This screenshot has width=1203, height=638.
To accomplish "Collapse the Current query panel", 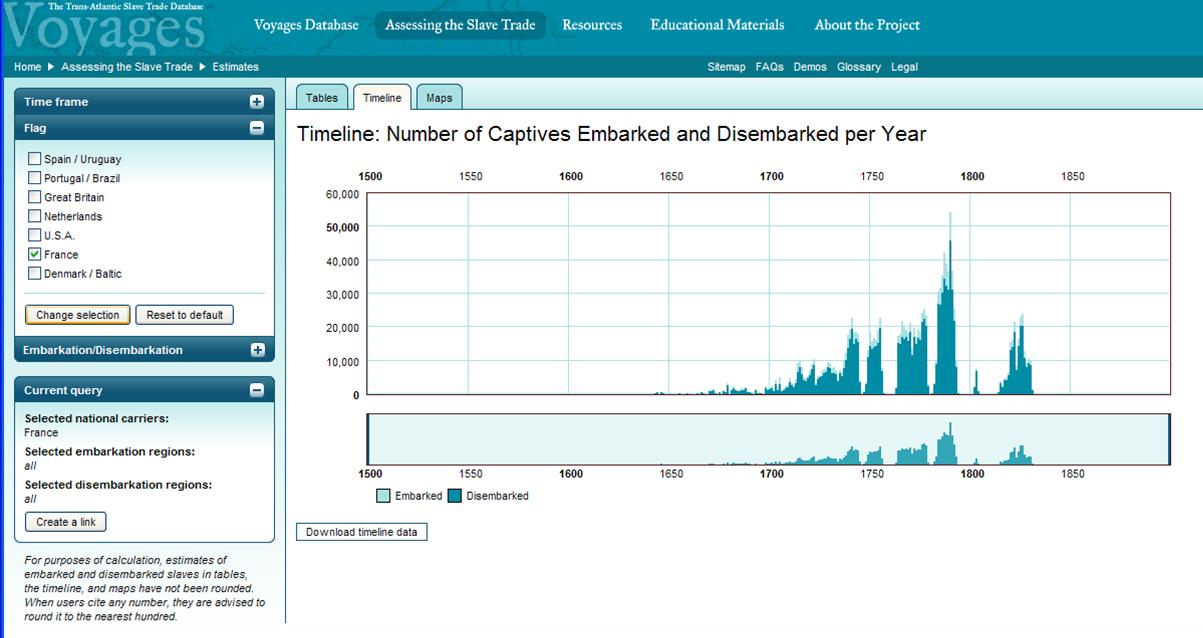I will tap(257, 390).
